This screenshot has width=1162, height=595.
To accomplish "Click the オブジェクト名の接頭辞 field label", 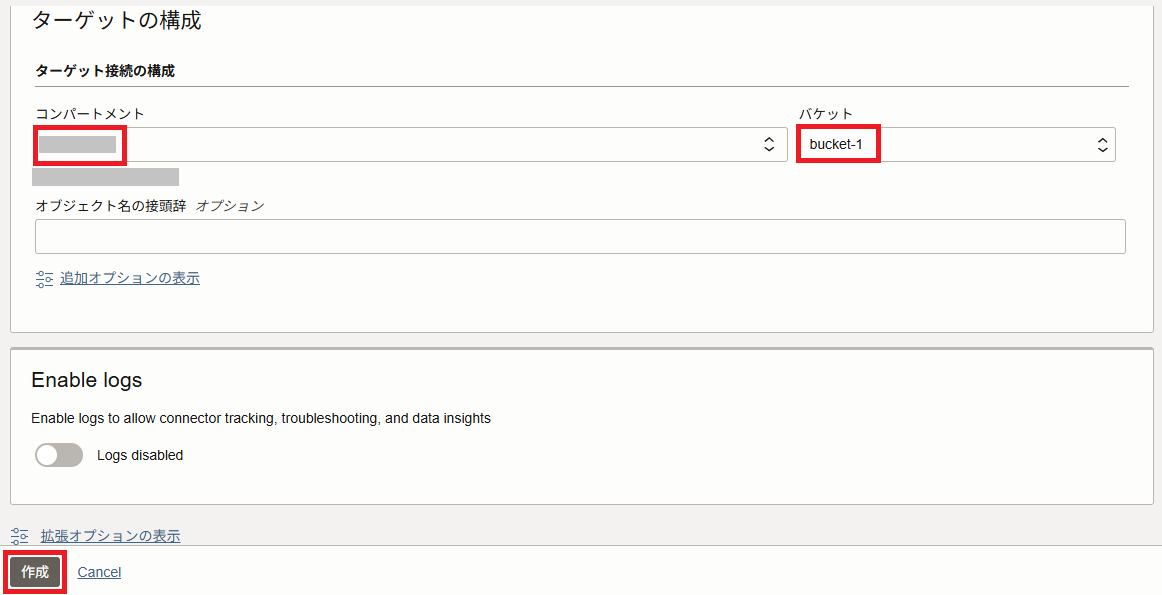I will pos(111,205).
